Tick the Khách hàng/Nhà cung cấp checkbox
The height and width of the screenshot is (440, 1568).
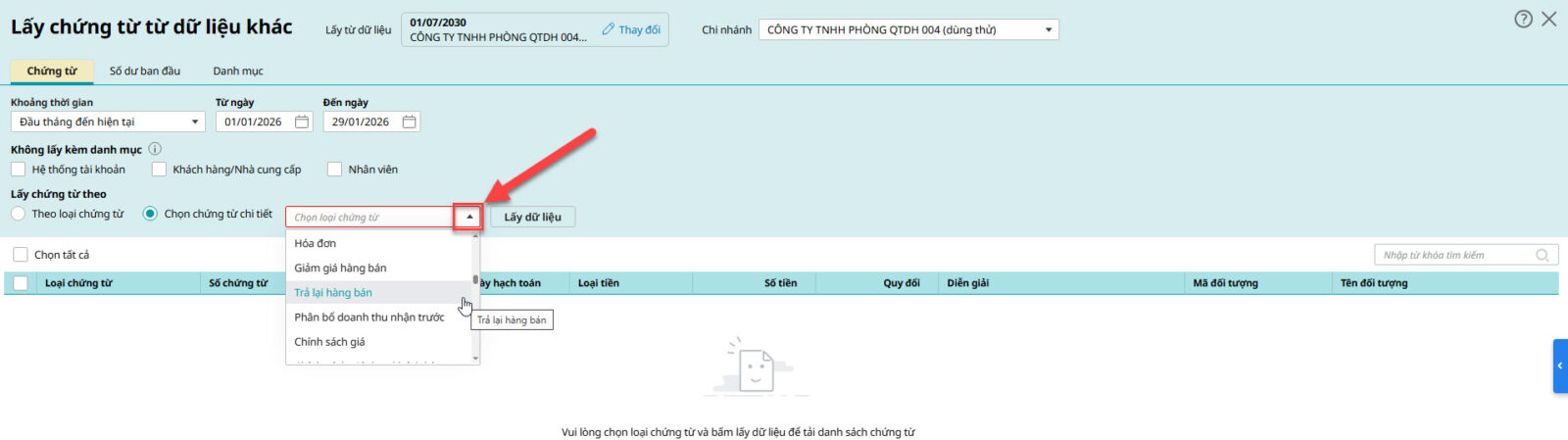coord(159,170)
